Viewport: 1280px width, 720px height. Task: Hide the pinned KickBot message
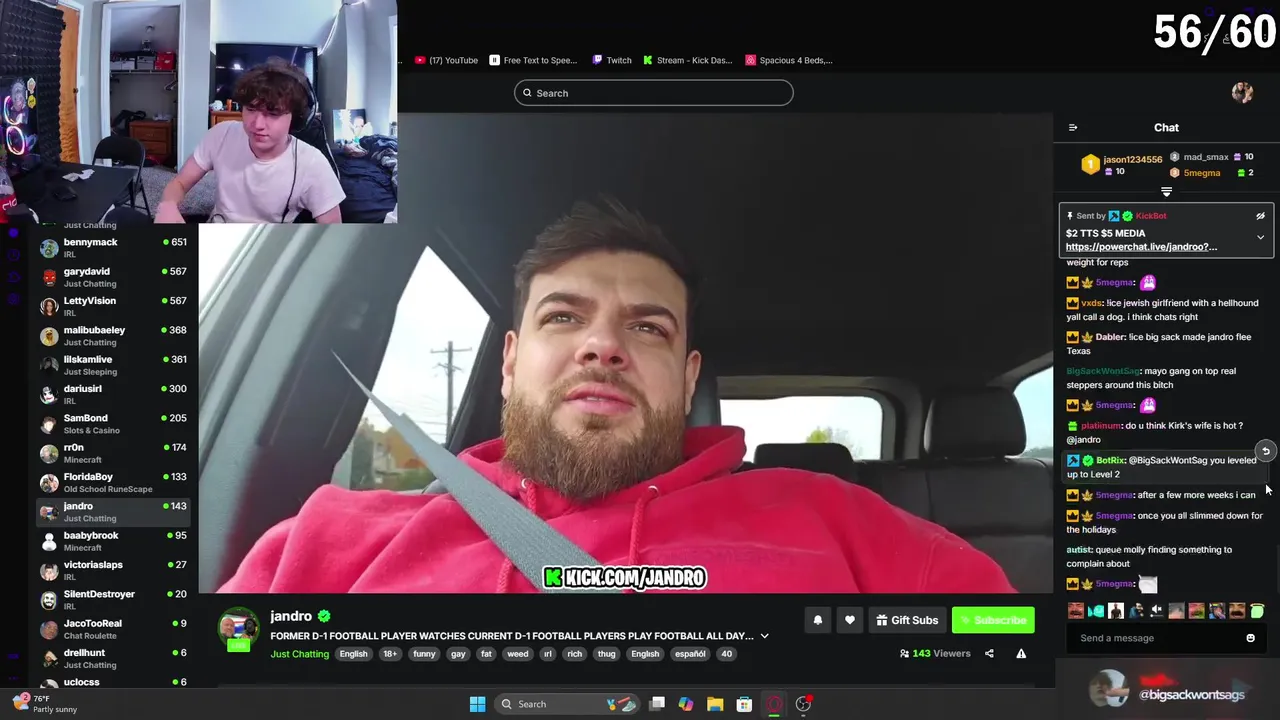click(x=1260, y=216)
